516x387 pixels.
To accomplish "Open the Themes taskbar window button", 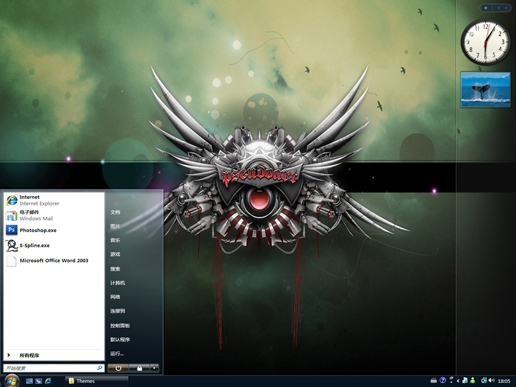I will 97,381.
